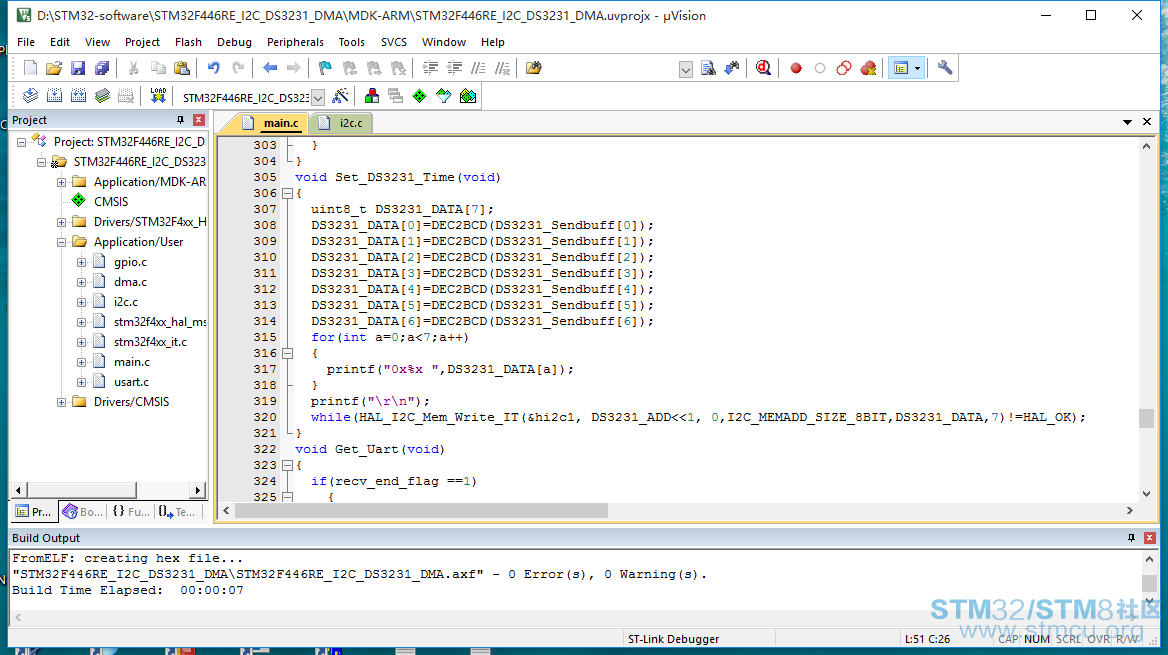Expand the Drivers/STM32F4xx_H folder
Image resolution: width=1168 pixels, height=655 pixels.
62,222
